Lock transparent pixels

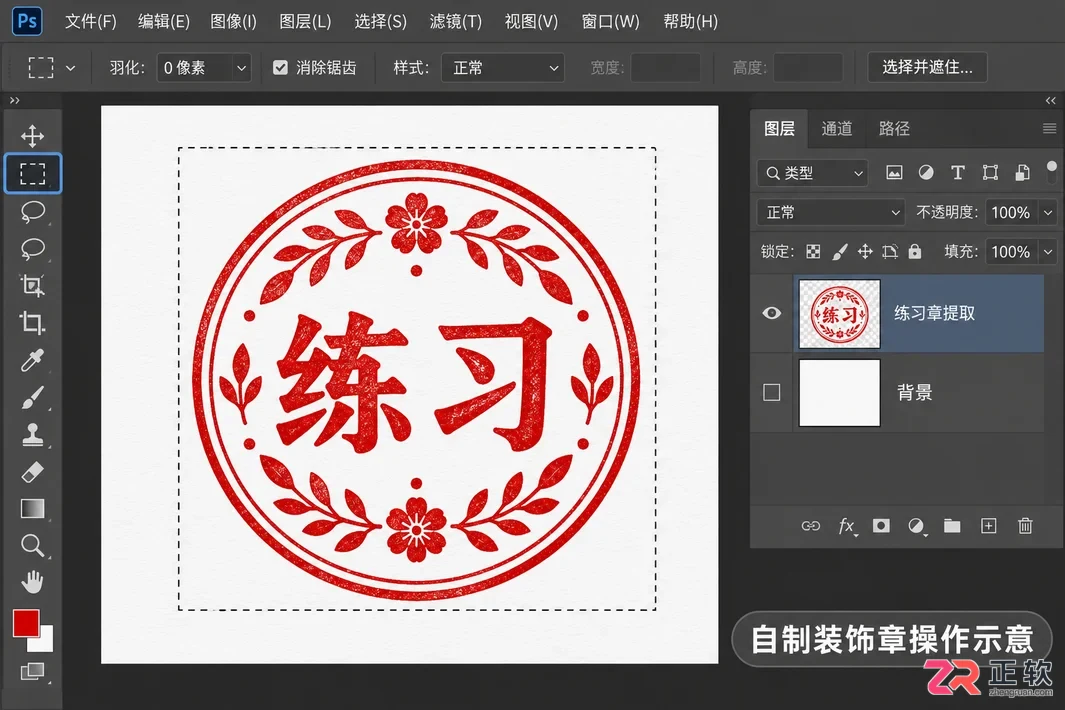(813, 252)
